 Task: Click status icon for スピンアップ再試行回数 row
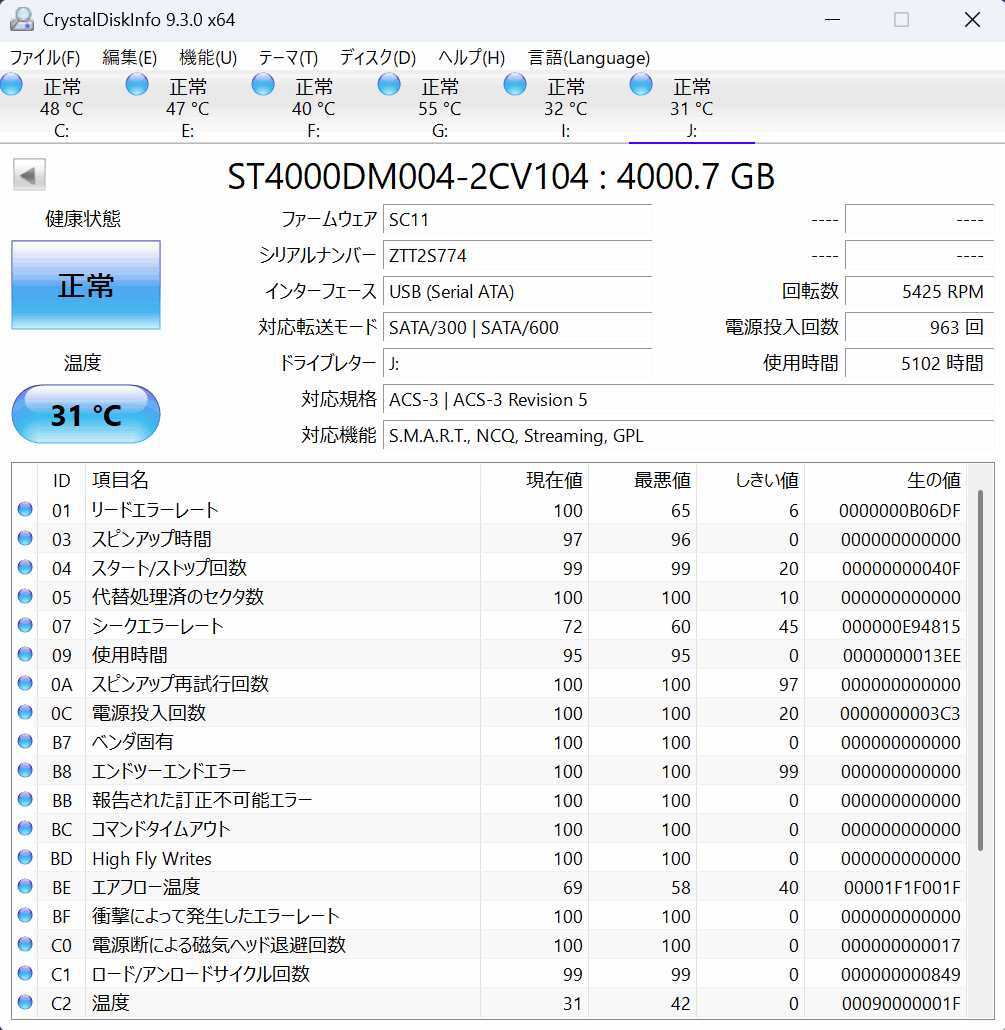point(25,683)
